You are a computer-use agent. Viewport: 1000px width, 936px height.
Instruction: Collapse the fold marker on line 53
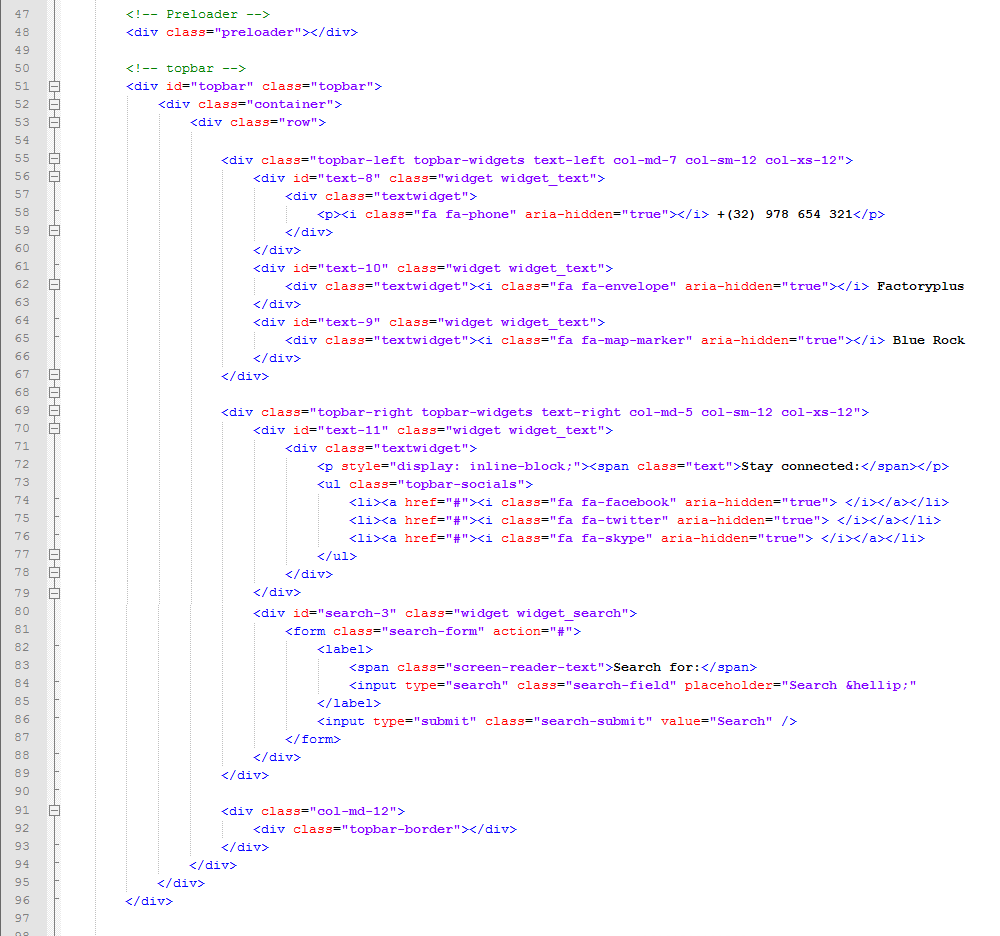(54, 122)
